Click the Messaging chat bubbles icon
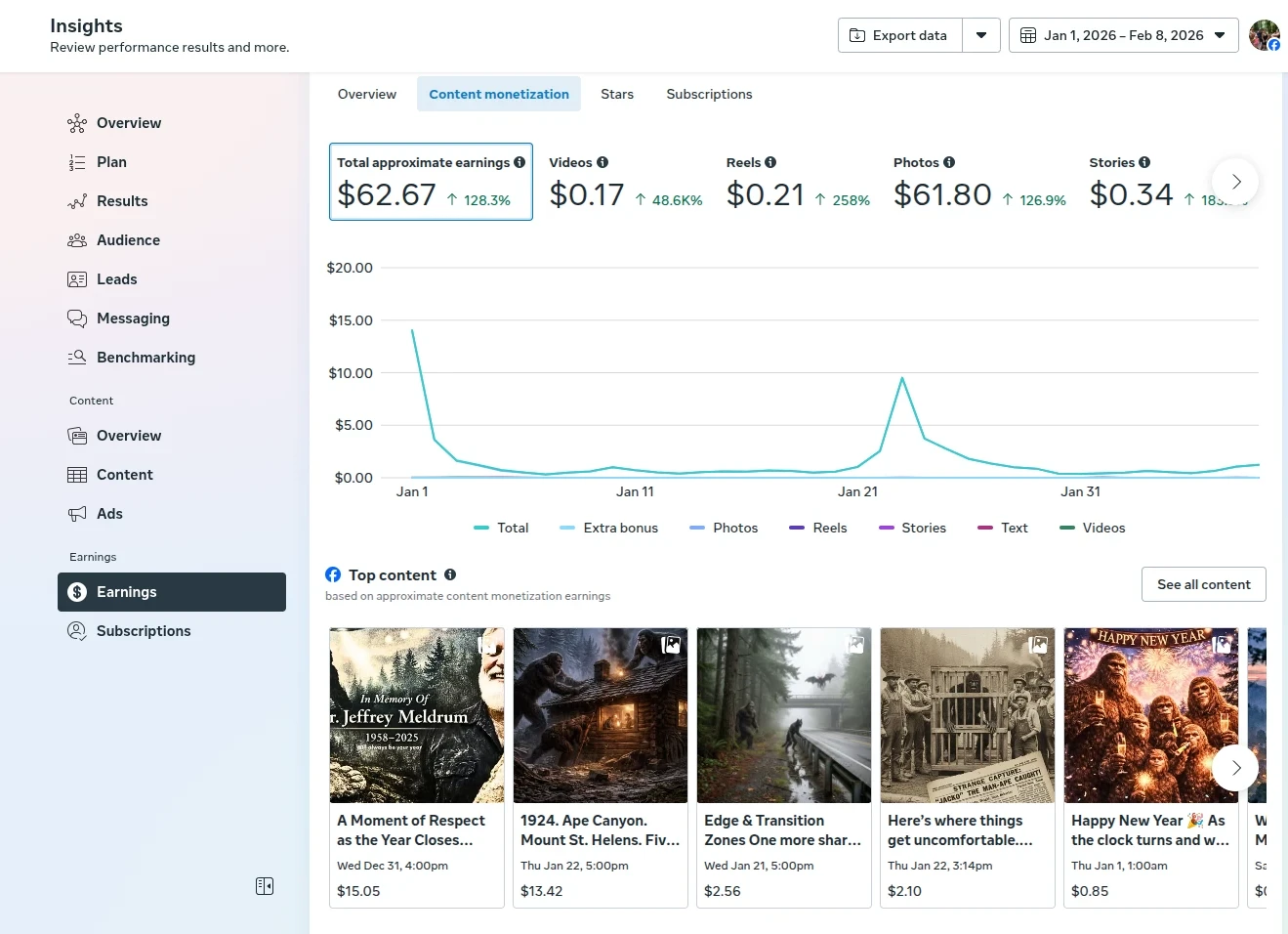The image size is (1288, 934). pyautogui.click(x=77, y=318)
